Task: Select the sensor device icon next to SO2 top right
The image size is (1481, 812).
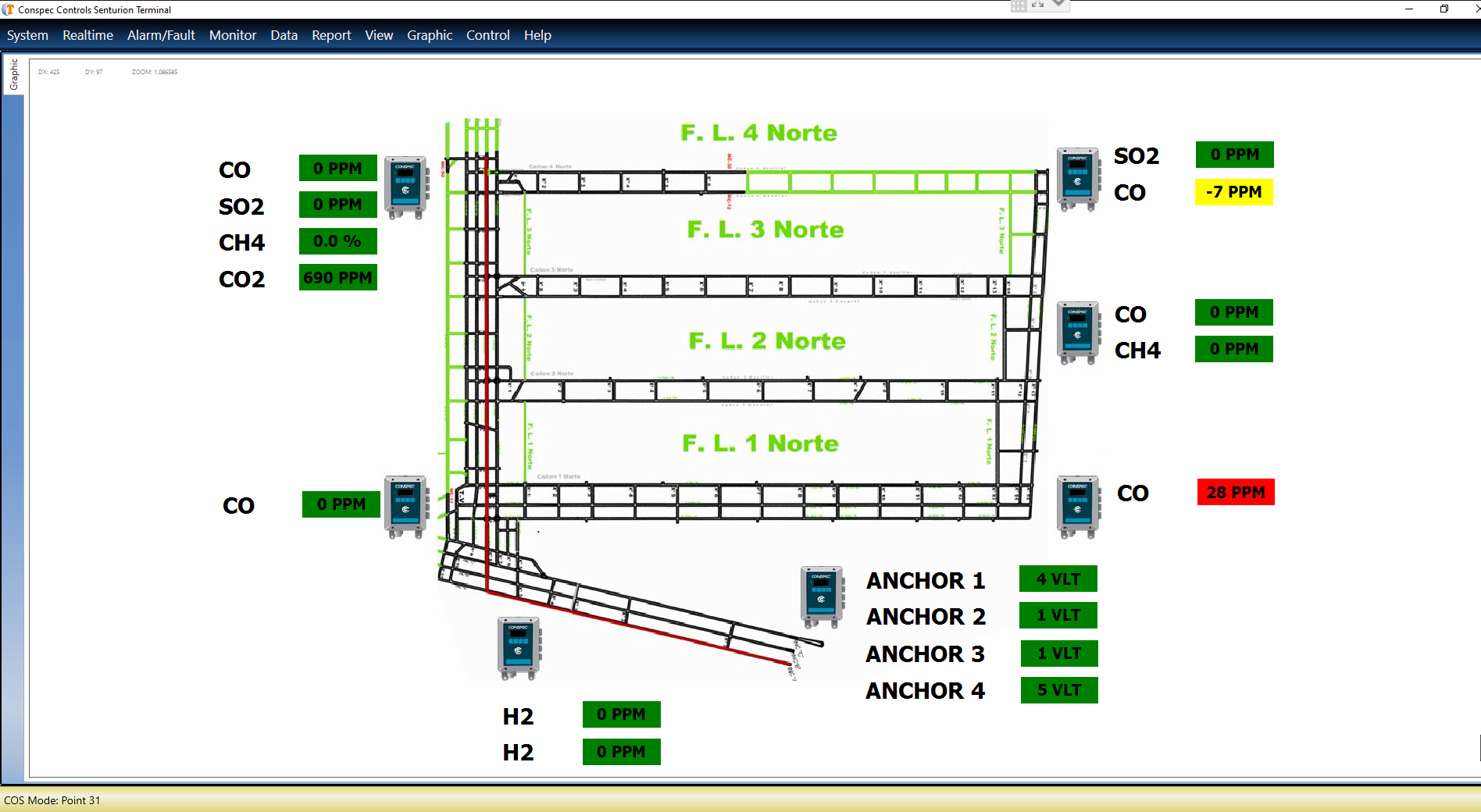Action: click(1078, 180)
